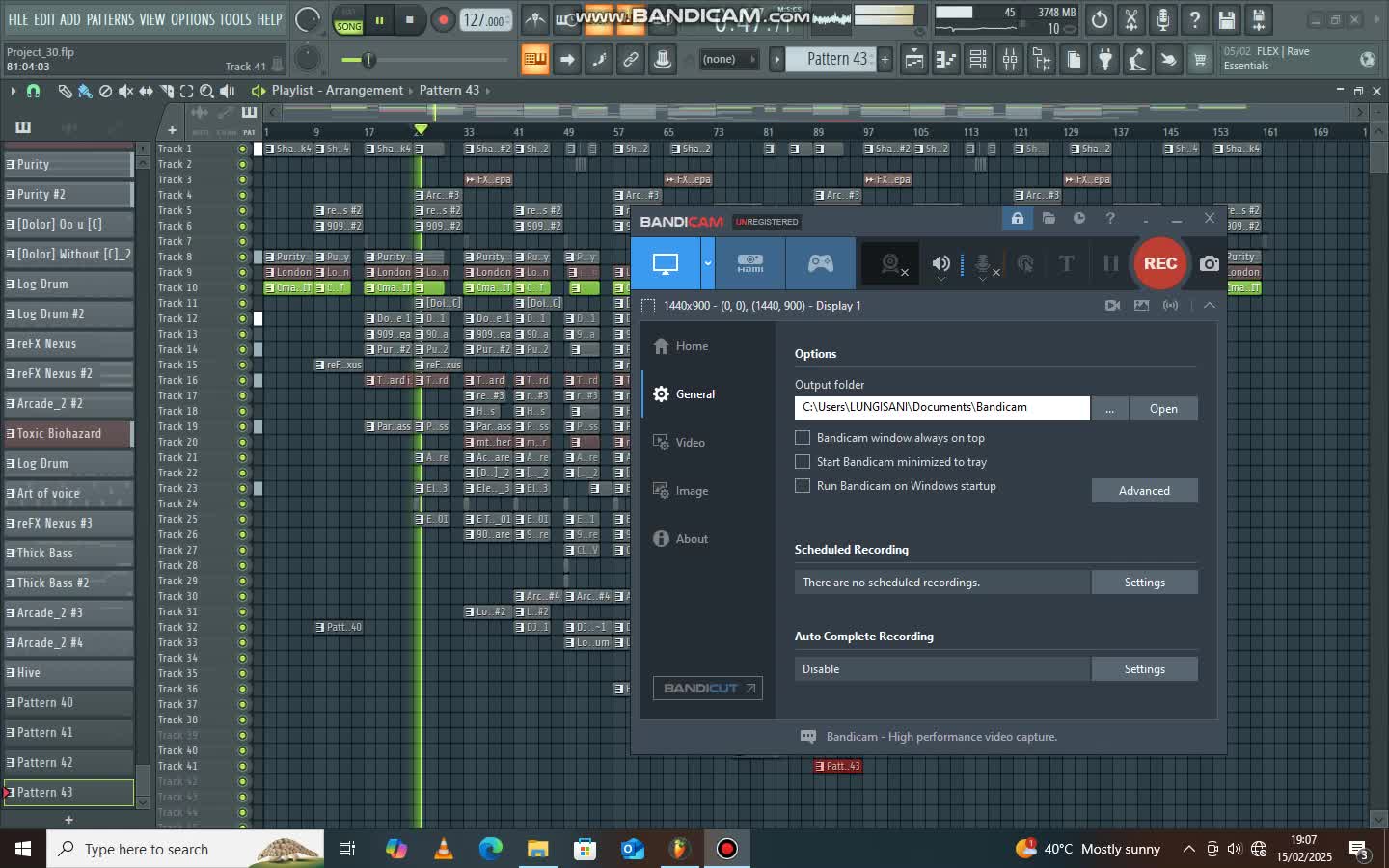Click the Bandicam screenshot camera icon
Image resolution: width=1389 pixels, height=868 pixels.
pos(1209,263)
